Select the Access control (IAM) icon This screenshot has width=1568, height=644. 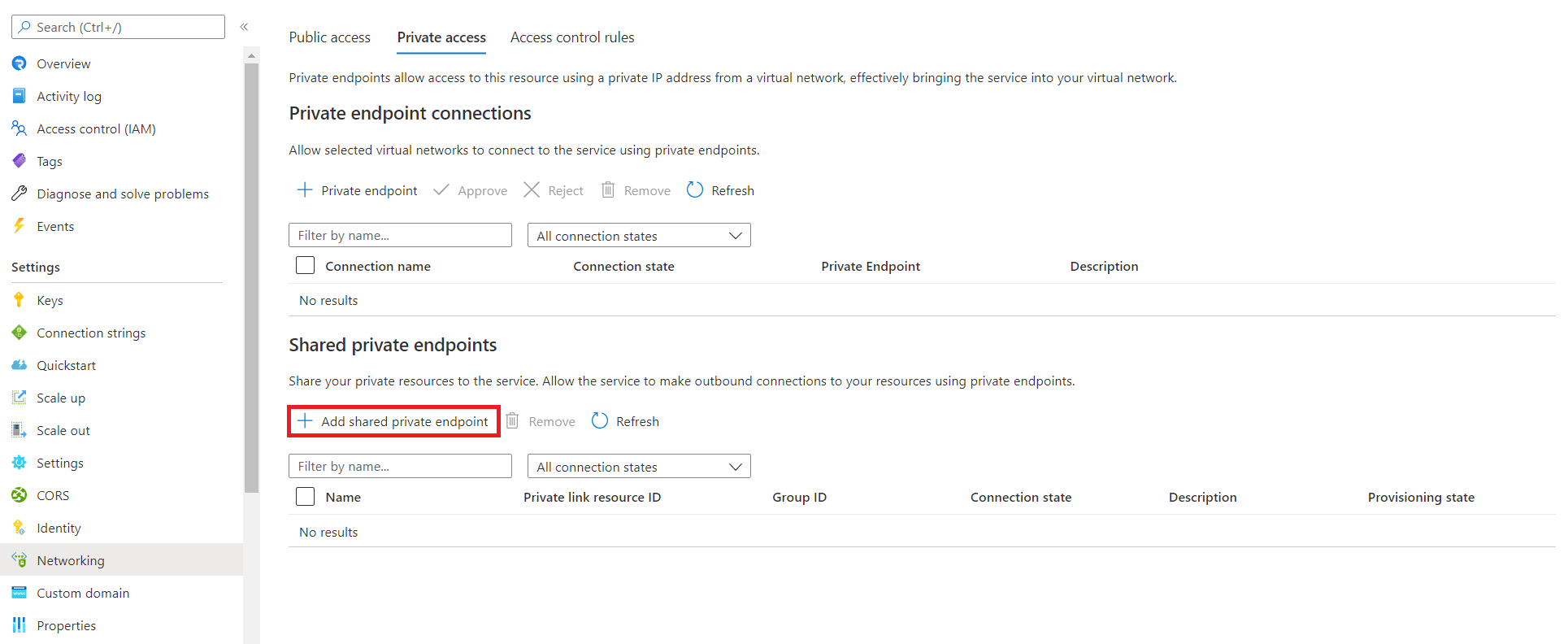[x=19, y=128]
